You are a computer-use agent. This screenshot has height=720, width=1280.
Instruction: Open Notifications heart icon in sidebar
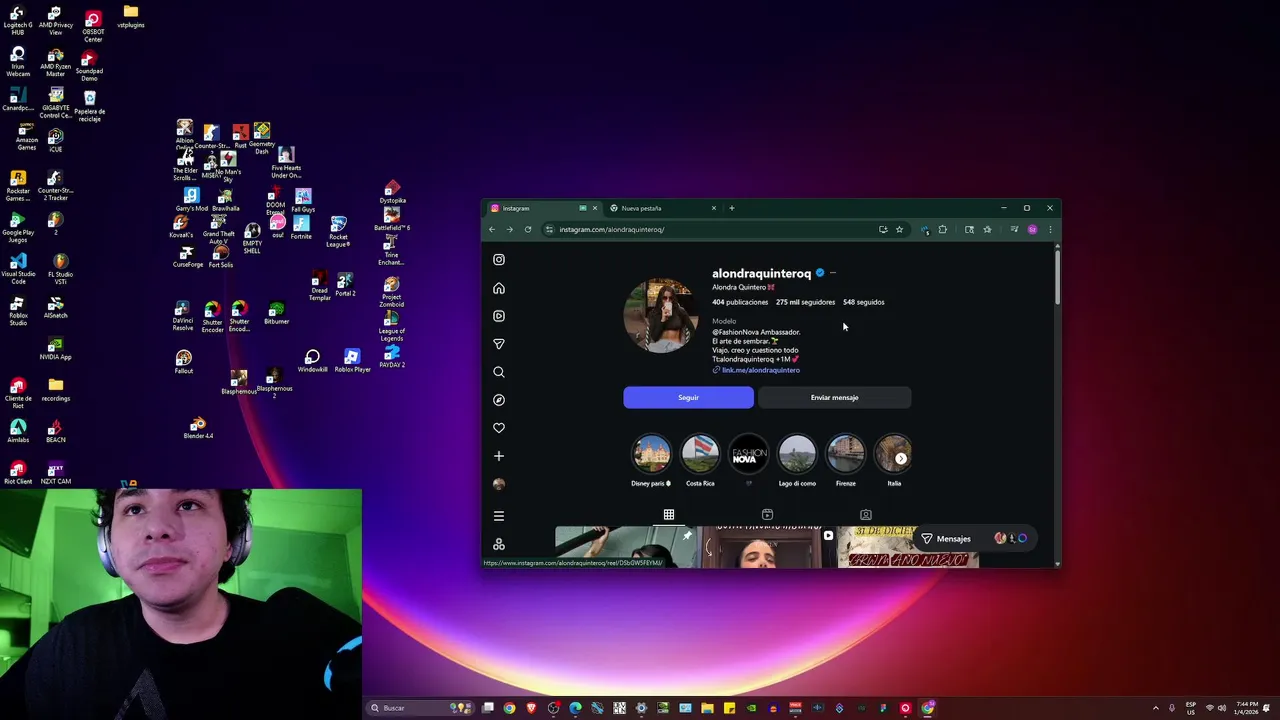click(x=499, y=428)
